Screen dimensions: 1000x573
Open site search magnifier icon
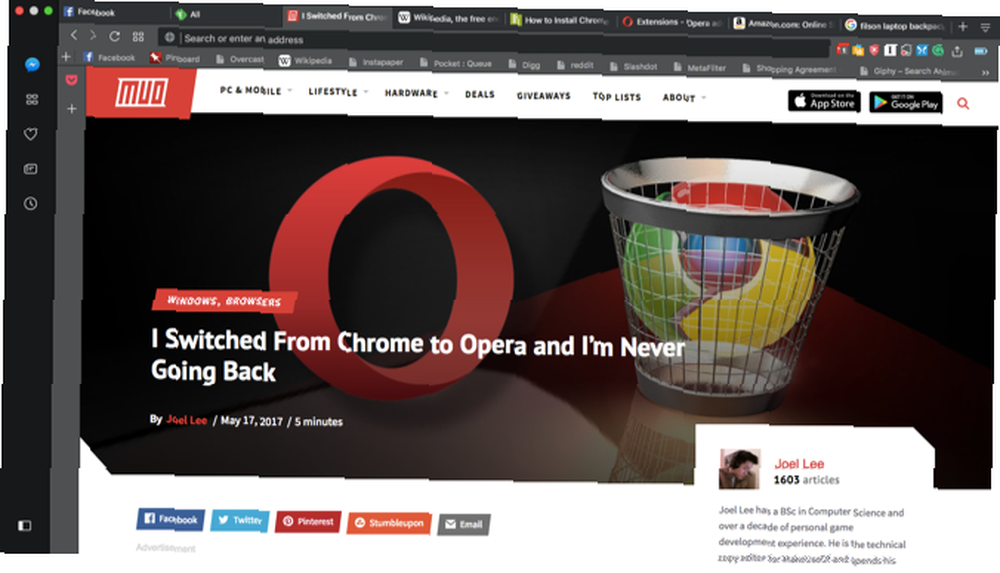pos(963,103)
